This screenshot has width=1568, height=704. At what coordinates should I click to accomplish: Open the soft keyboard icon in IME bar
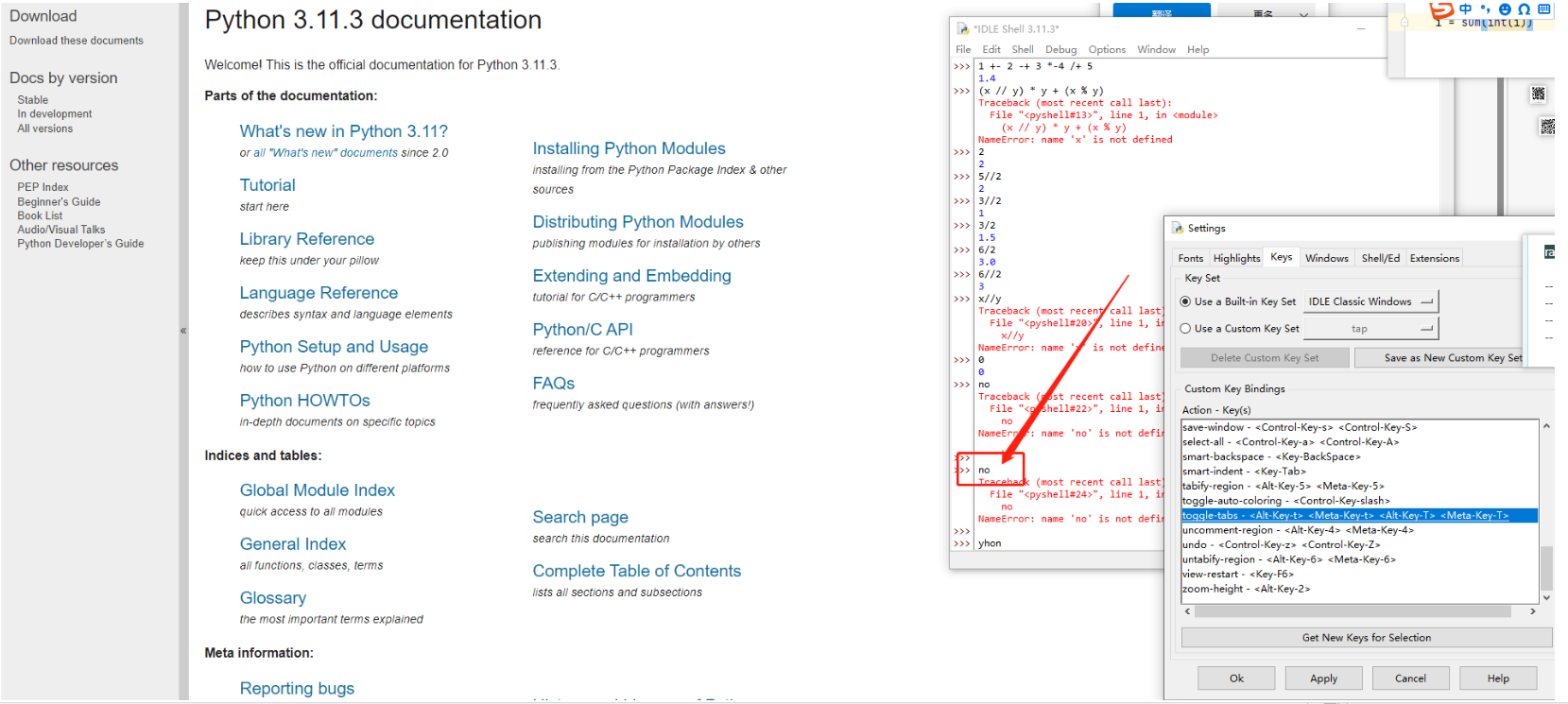(1543, 9)
